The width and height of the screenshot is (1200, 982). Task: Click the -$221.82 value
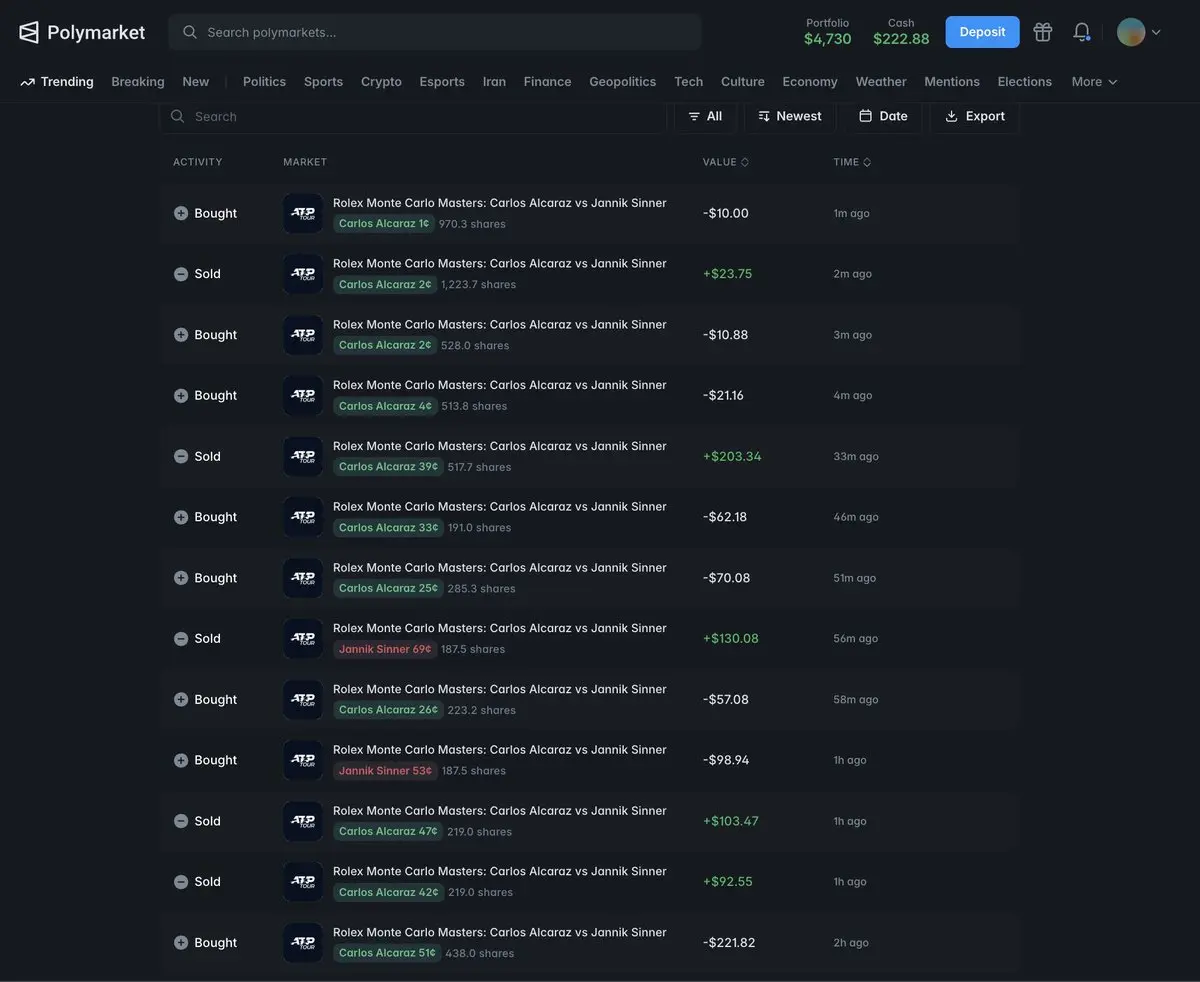729,943
